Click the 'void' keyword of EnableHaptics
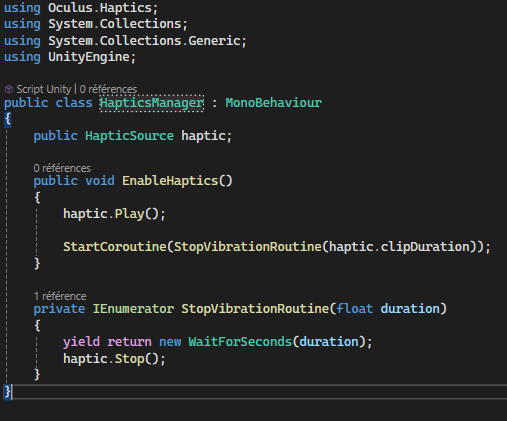This screenshot has width=507, height=421. [x=100, y=181]
